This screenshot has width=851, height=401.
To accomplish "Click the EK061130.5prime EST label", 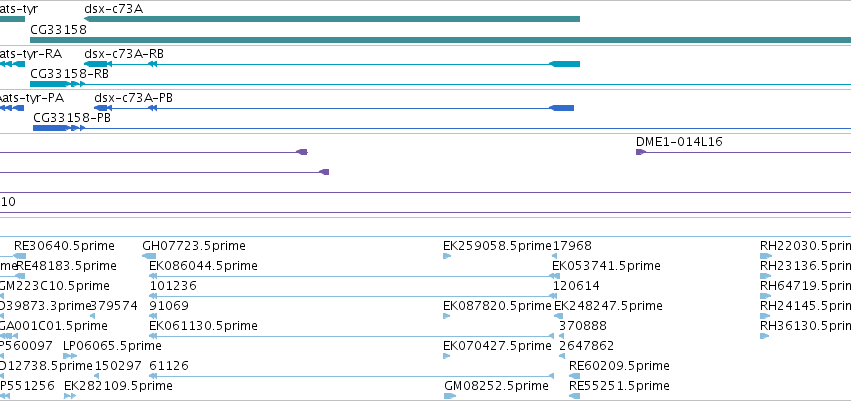I will 203,326.
